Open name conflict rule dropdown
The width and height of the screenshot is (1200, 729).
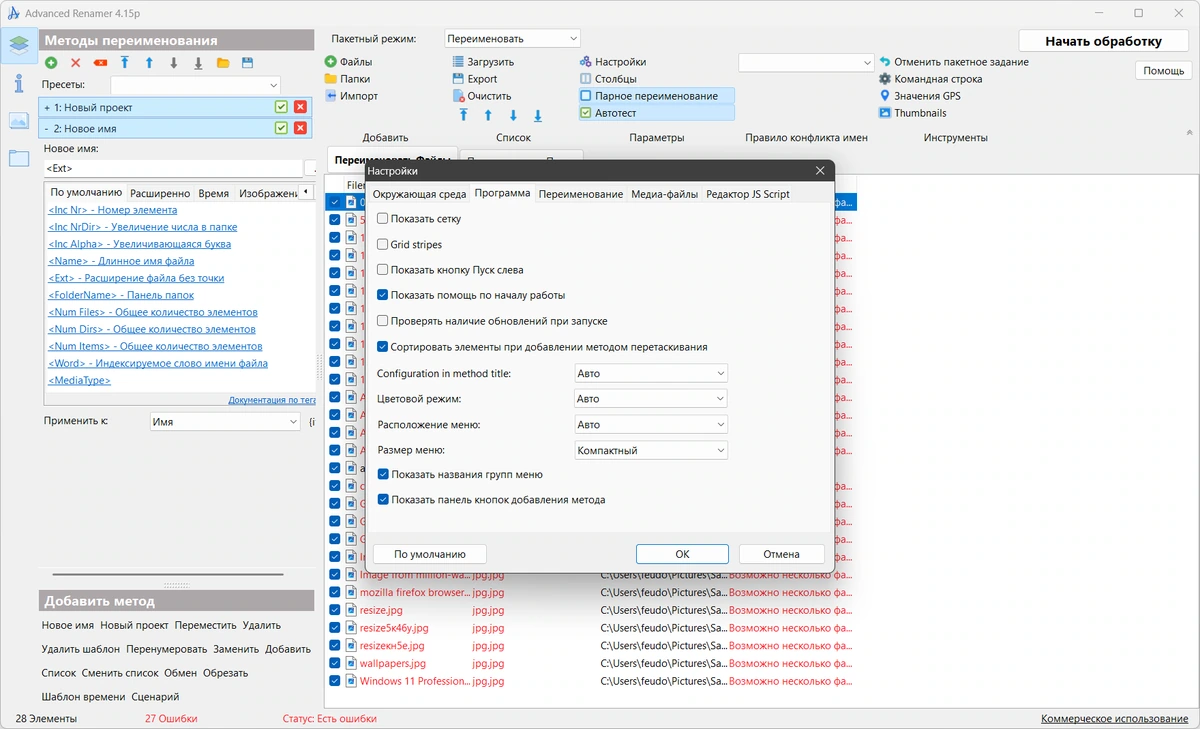click(x=806, y=62)
